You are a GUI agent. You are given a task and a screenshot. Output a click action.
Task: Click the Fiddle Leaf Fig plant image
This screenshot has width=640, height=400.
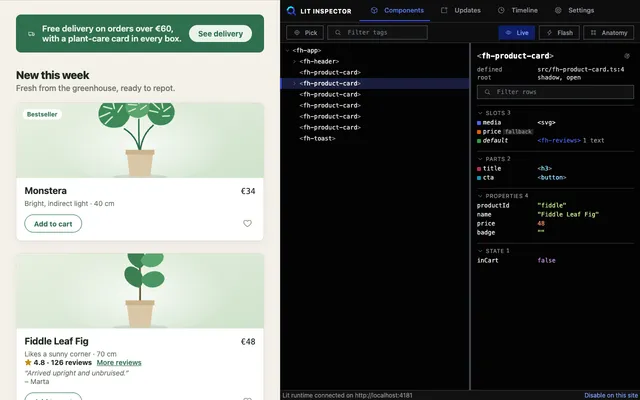coord(140,291)
